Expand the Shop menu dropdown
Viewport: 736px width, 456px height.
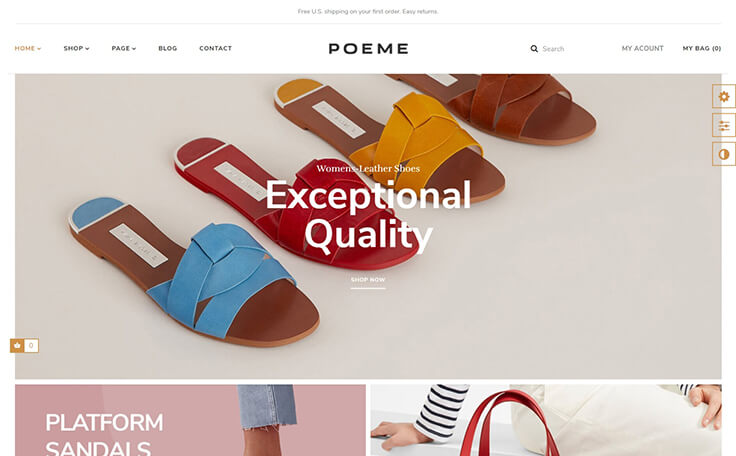(x=77, y=48)
